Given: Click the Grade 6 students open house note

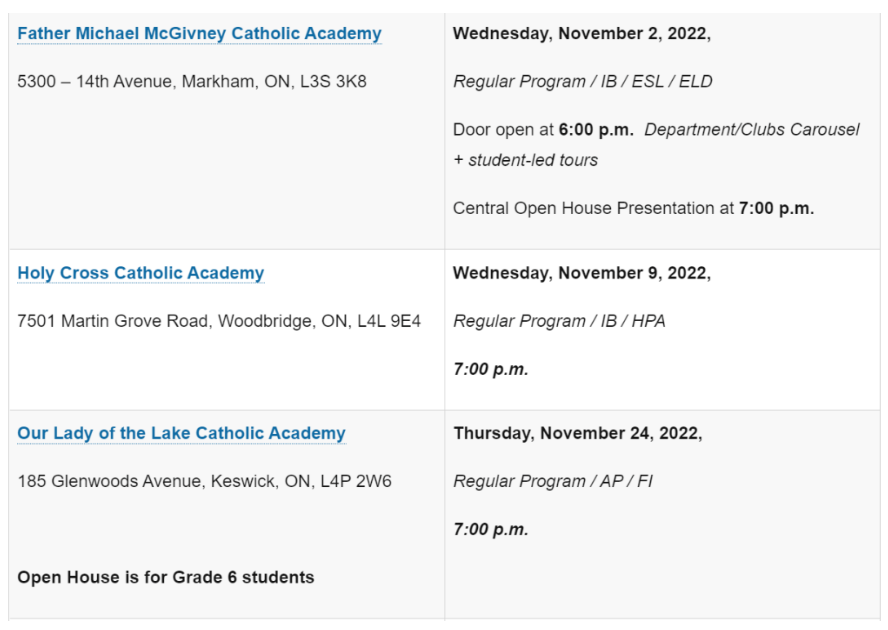Looking at the screenshot, I should click(166, 577).
